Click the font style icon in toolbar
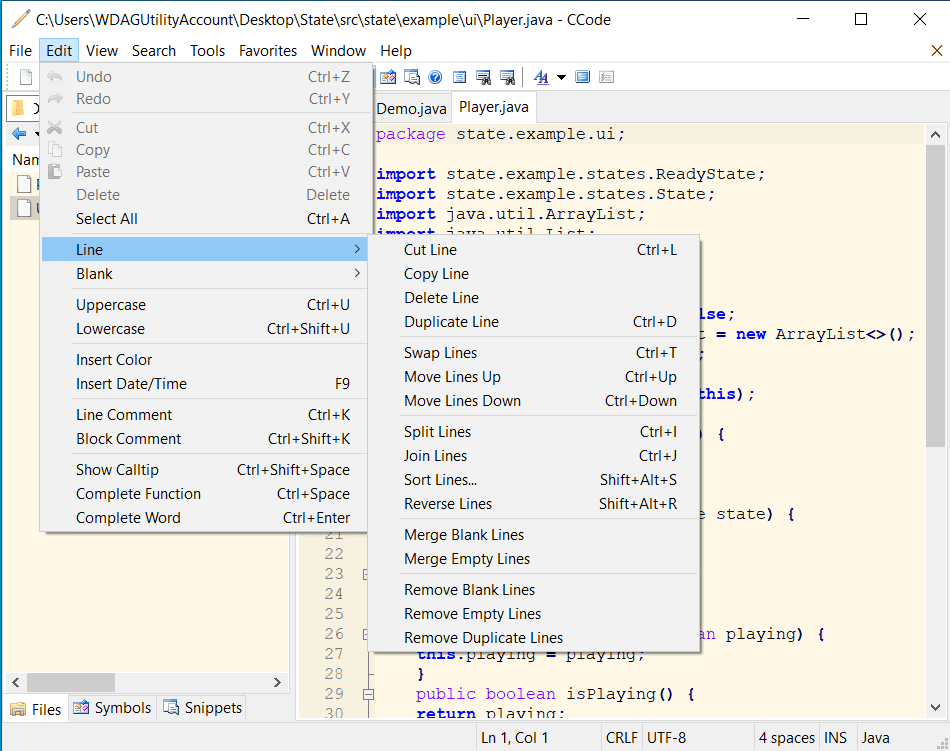Image resolution: width=950 pixels, height=751 pixels. point(540,77)
